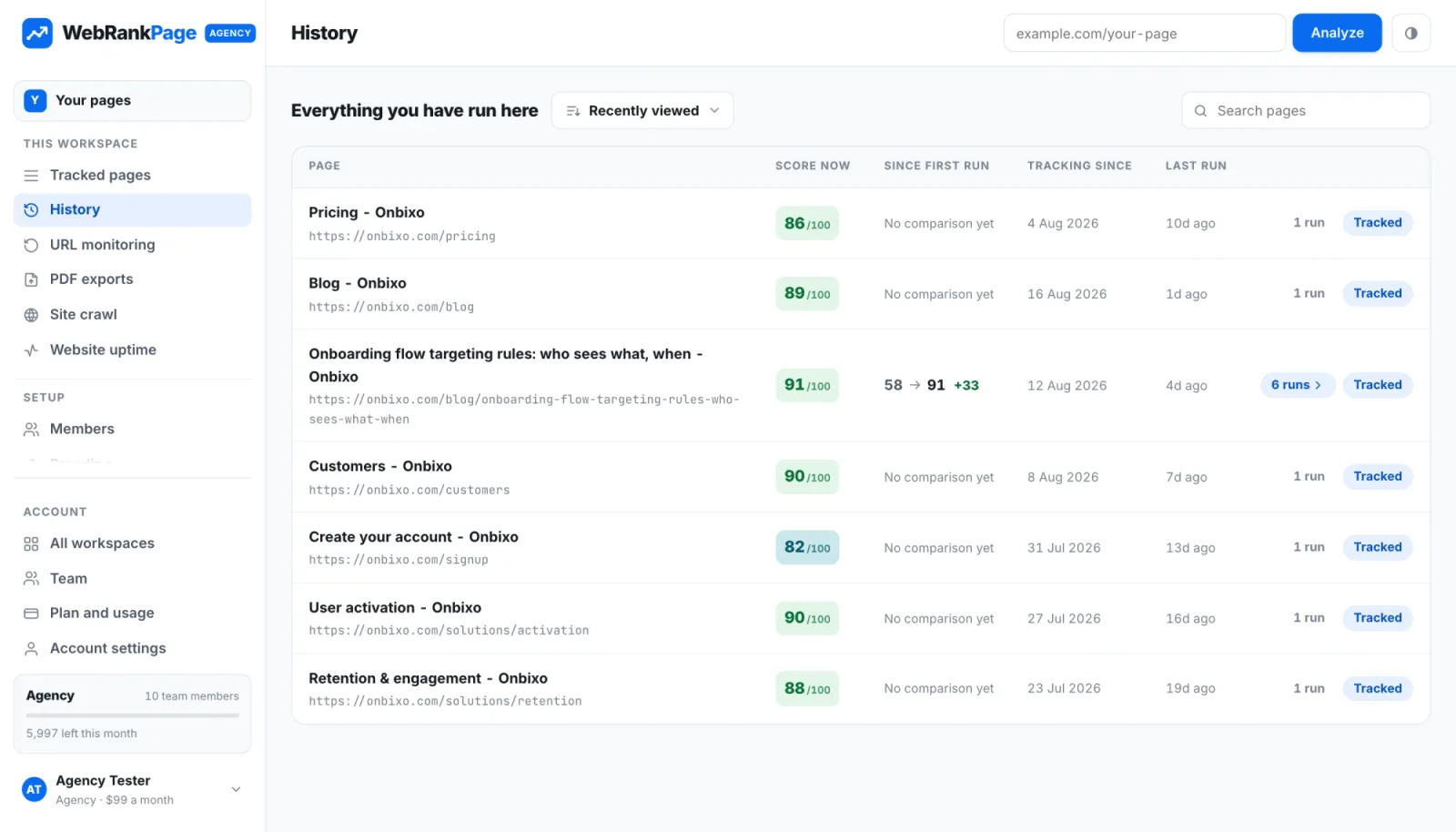1456x832 pixels.
Task: Click the All workspaces grid icon
Action: [31, 543]
